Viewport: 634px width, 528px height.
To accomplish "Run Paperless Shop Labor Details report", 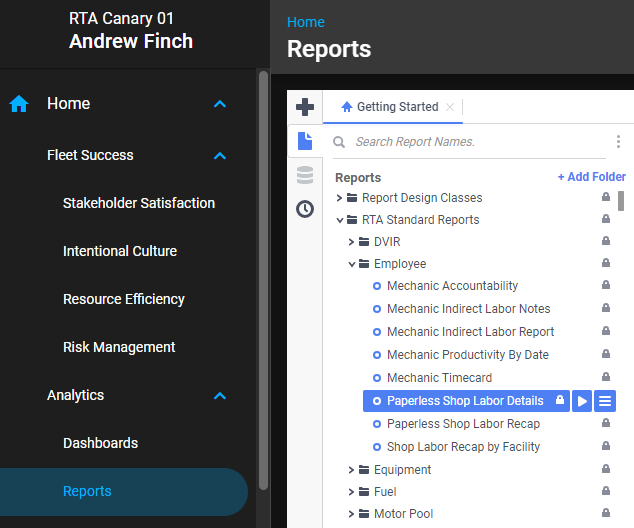I will pos(582,401).
